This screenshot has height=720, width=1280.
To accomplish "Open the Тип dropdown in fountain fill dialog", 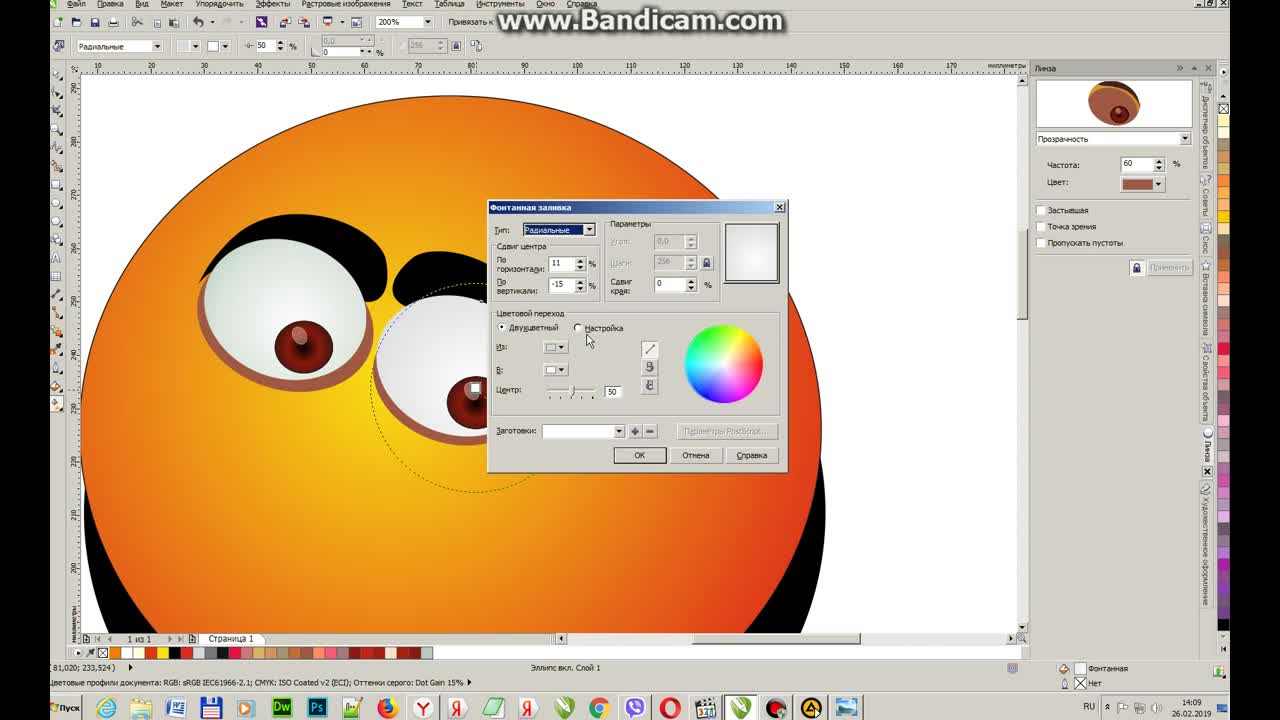I will (589, 230).
